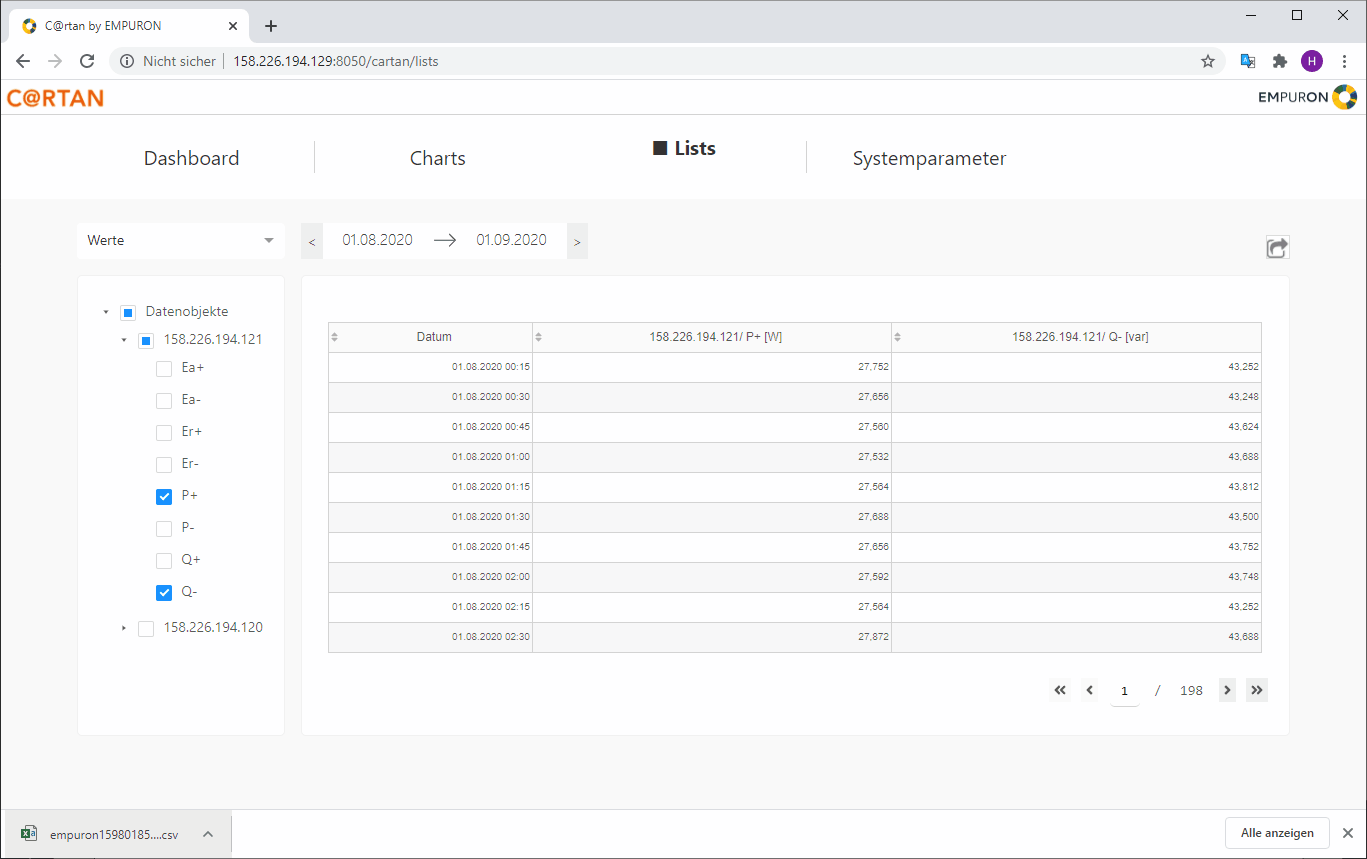Open a new browser tab
The height and width of the screenshot is (859, 1367).
(x=271, y=26)
